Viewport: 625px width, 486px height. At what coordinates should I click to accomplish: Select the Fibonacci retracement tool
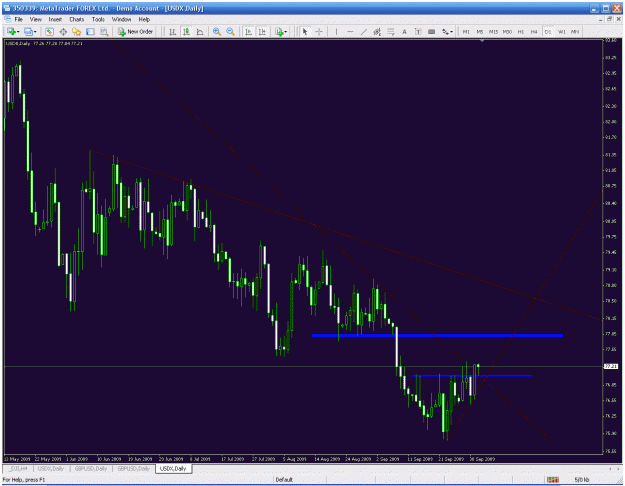[x=391, y=31]
